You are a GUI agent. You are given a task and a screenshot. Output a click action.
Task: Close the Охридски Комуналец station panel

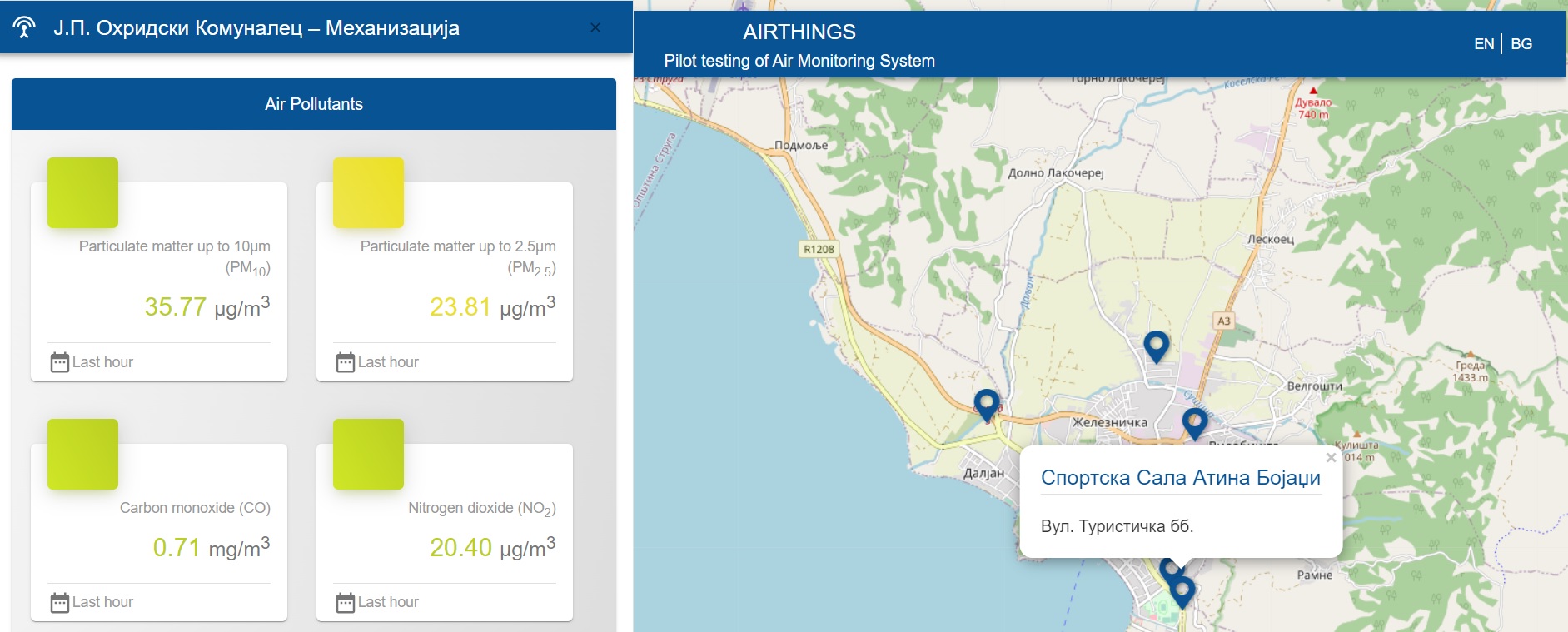(595, 27)
